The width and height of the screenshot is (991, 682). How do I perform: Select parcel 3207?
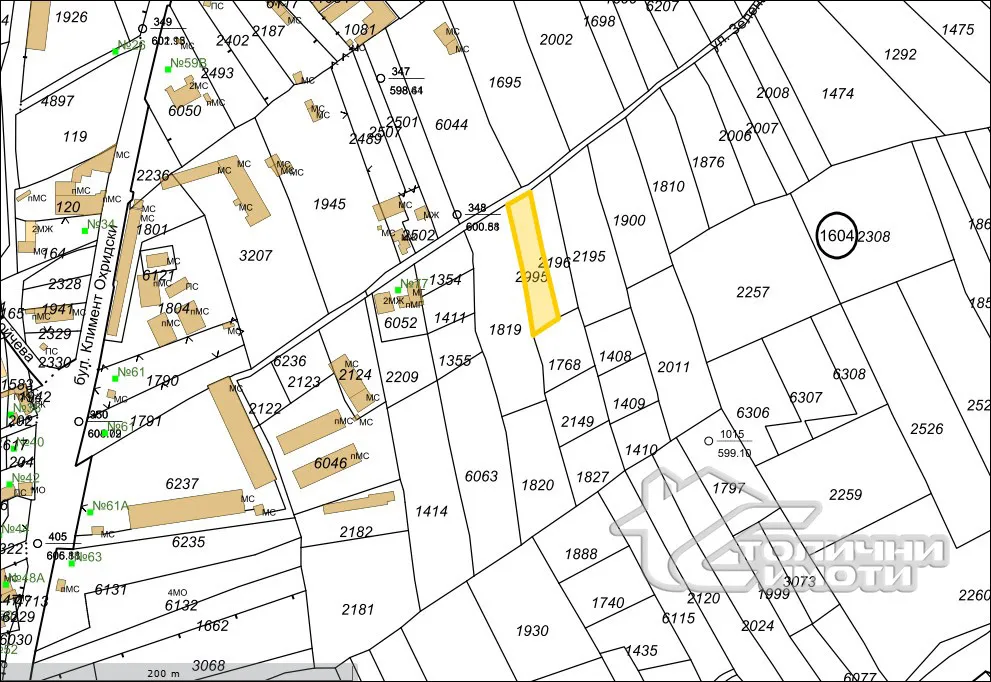point(256,255)
